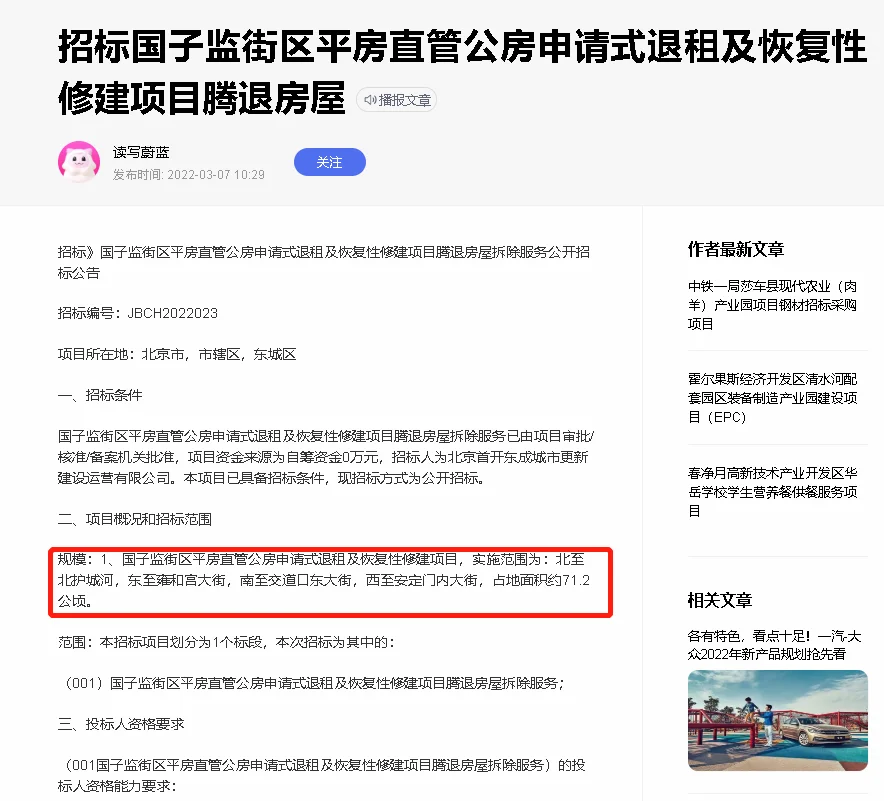Open the pink cat author avatar
Screen dimensions: 884x801
coord(79,162)
